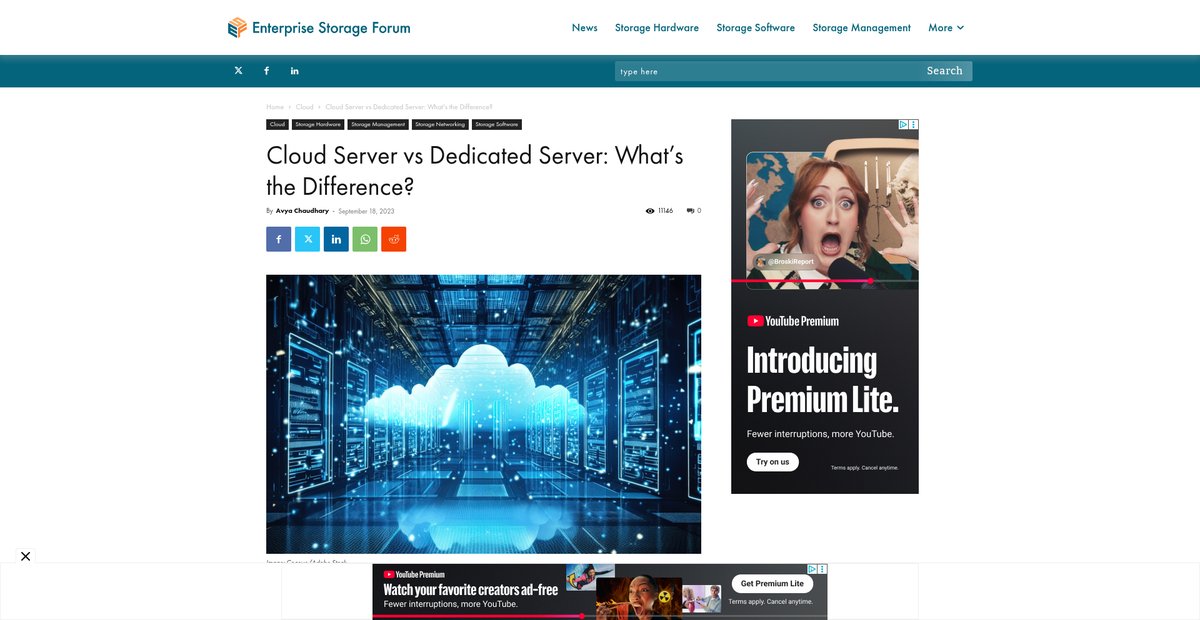Viewport: 1200px width, 620px height.
Task: Click the eye views icon beside 11146
Action: coord(650,211)
